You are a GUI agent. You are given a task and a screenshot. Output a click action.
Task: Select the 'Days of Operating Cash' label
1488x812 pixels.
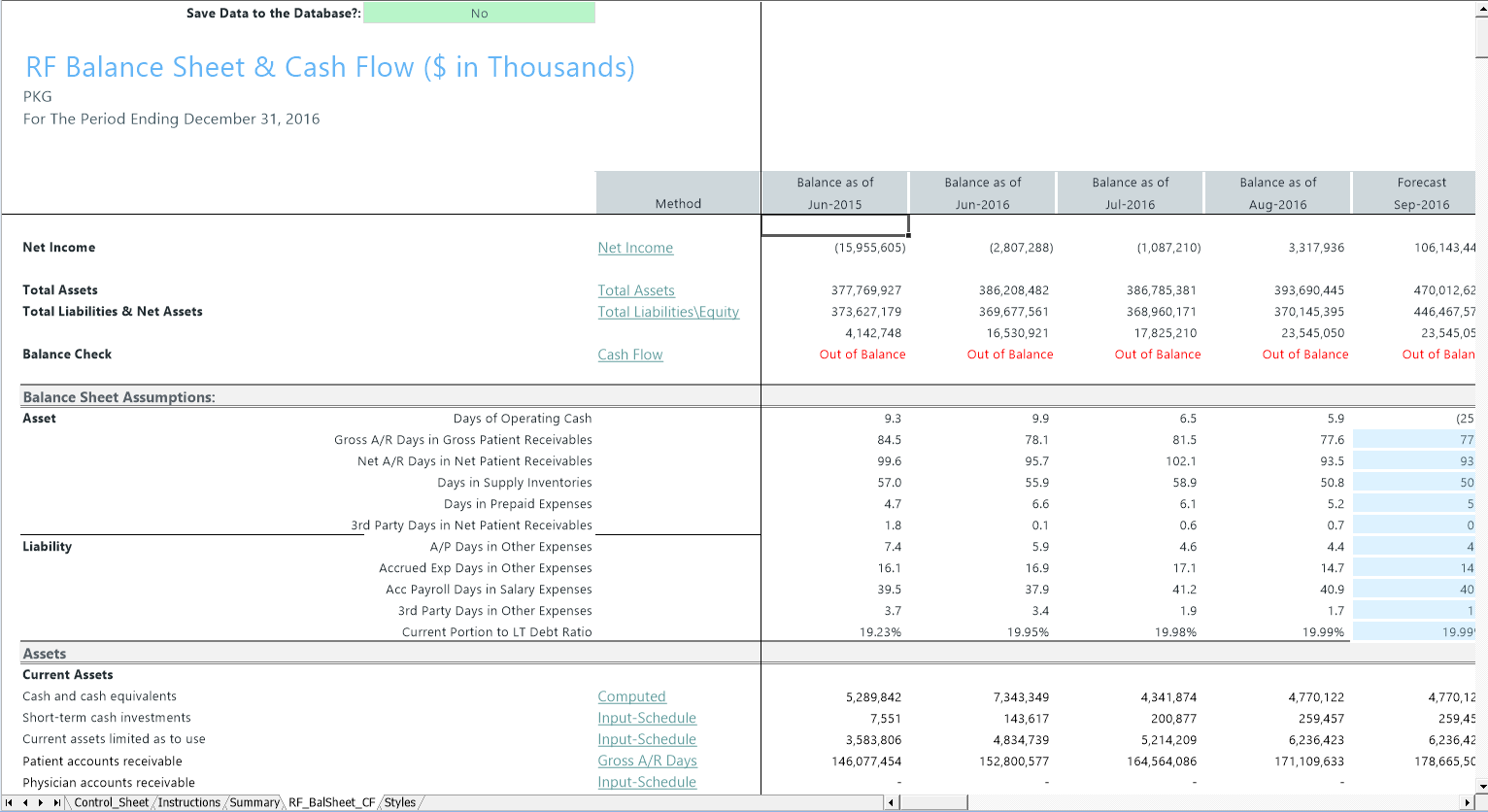pyautogui.click(x=523, y=419)
